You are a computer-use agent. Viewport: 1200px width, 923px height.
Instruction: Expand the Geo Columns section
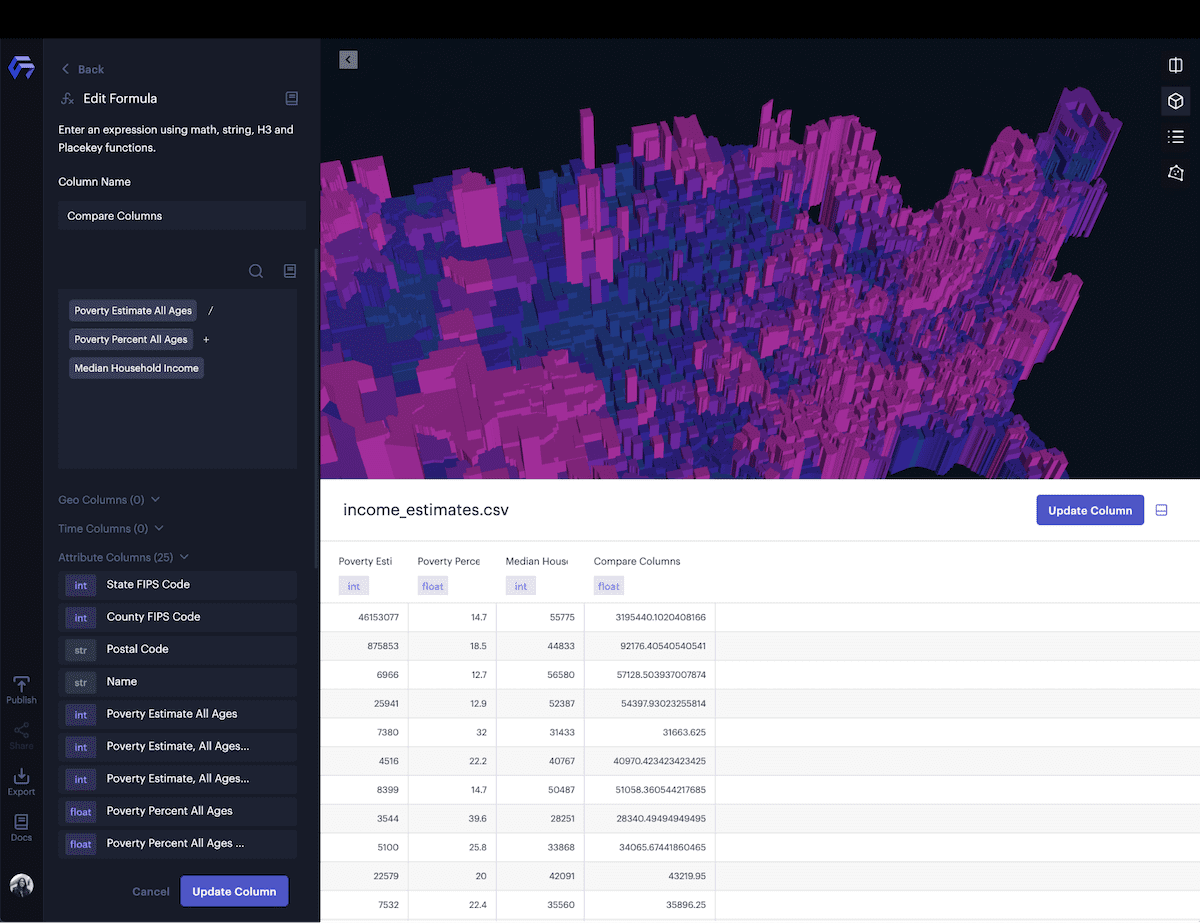(x=108, y=500)
